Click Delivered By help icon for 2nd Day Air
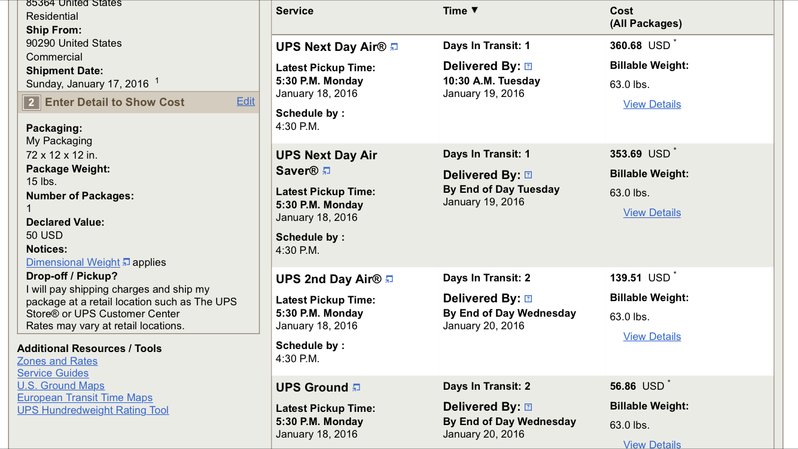 click(x=528, y=298)
